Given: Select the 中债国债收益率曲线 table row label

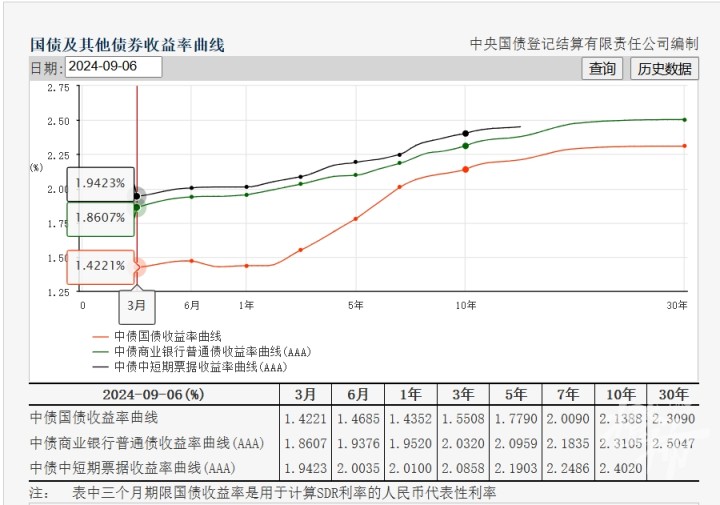Looking at the screenshot, I should (94, 418).
